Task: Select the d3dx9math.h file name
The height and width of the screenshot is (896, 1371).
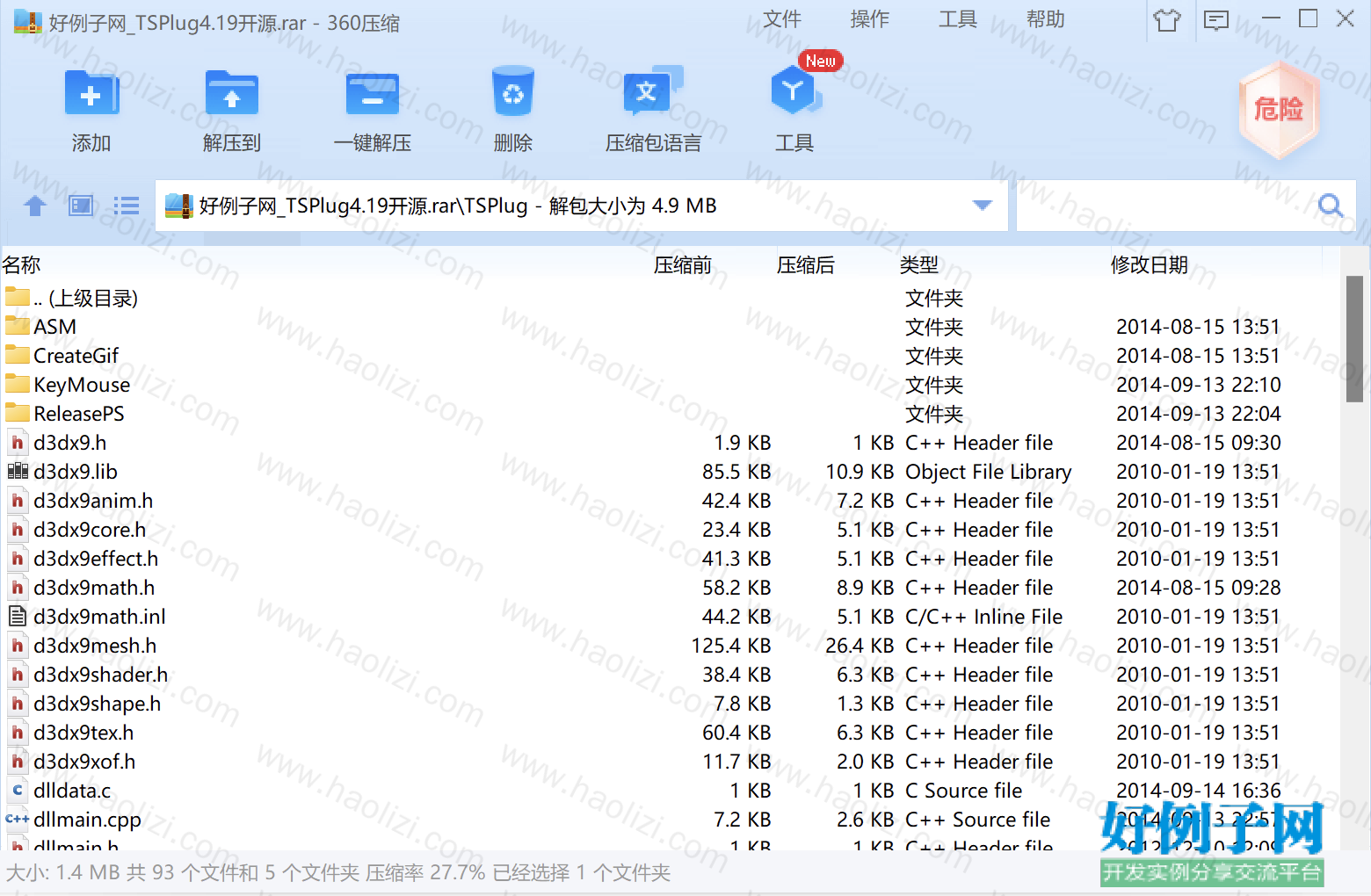Action: 94,587
